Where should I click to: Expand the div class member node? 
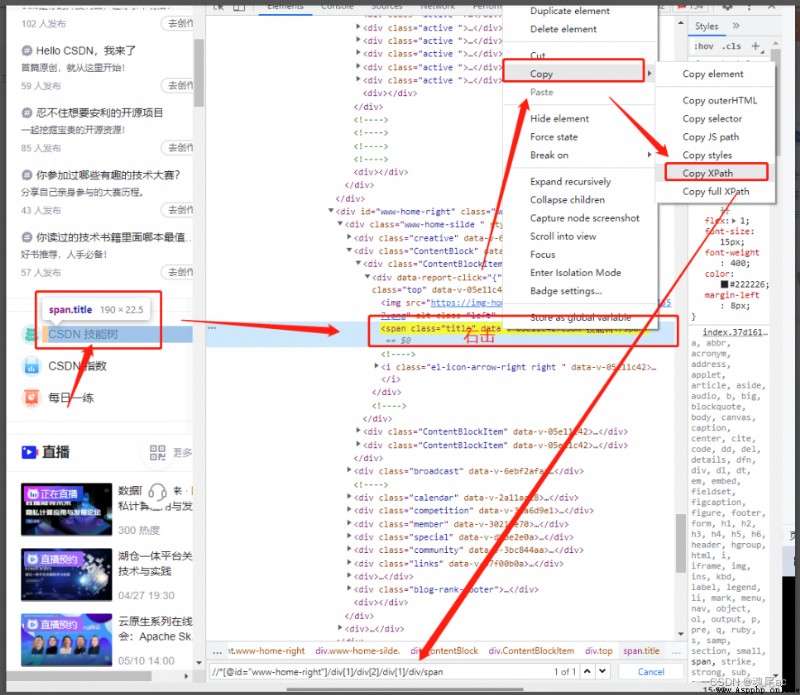(x=349, y=524)
